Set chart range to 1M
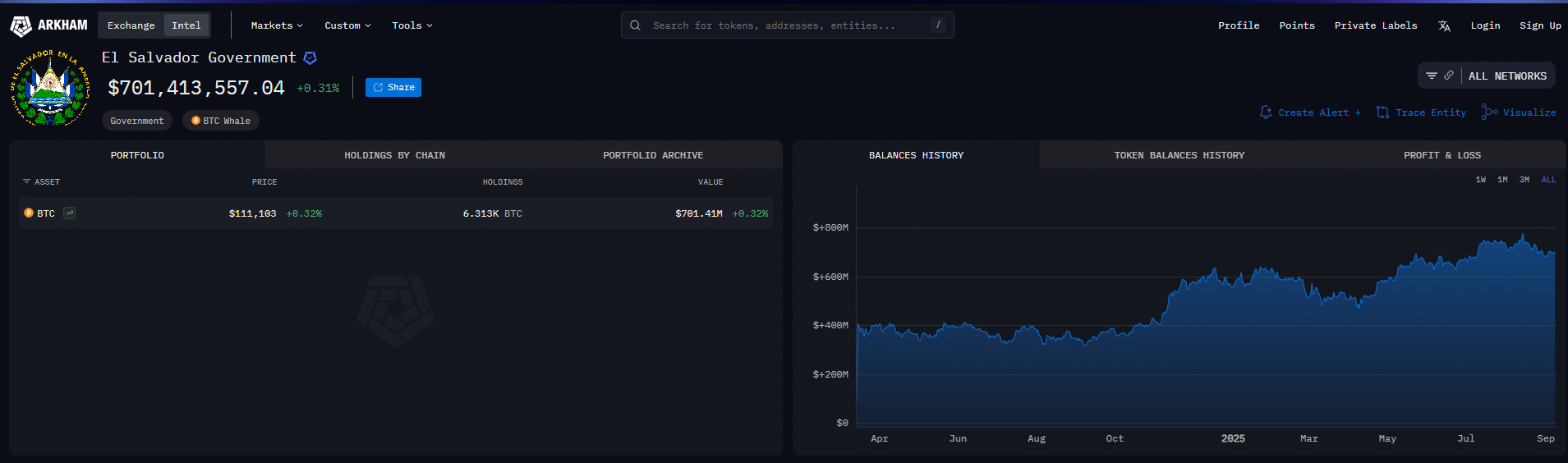Screen dimensions: 1568x463 pyautogui.click(x=1502, y=180)
